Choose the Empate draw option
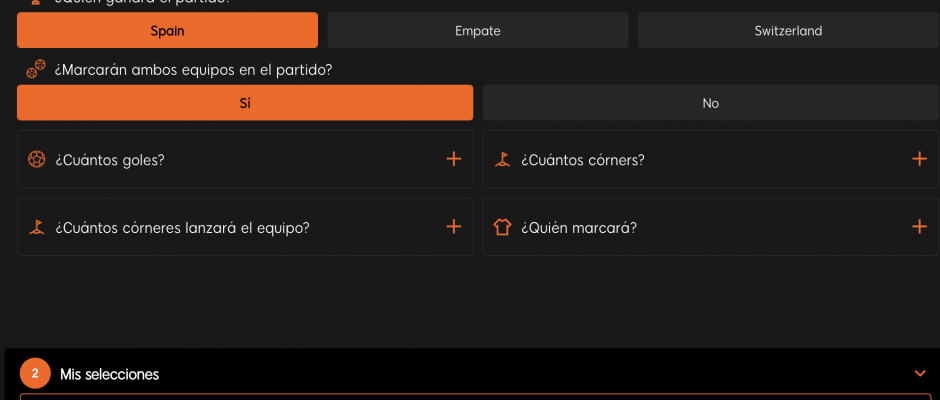 478,30
